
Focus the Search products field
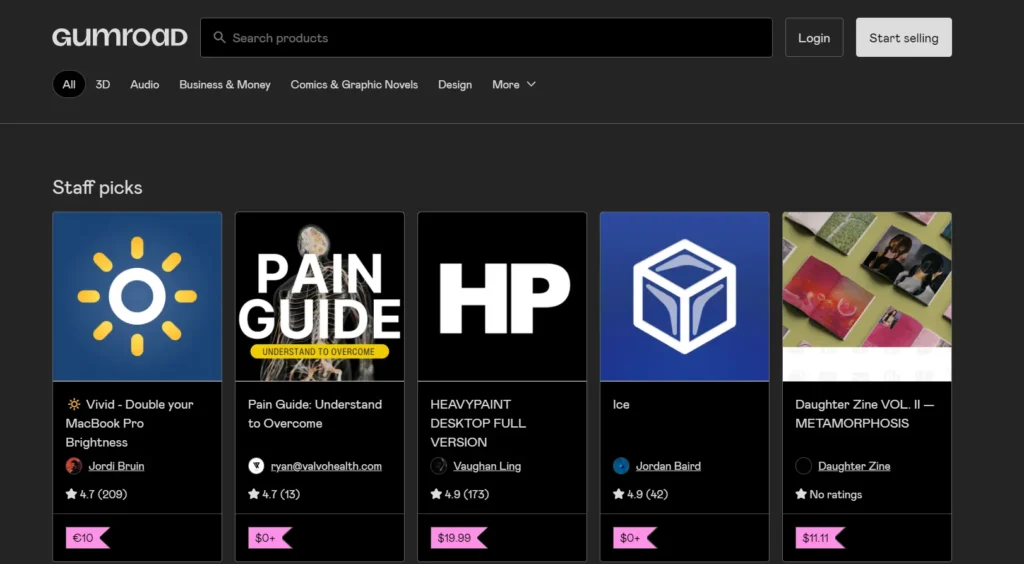[x=486, y=37]
